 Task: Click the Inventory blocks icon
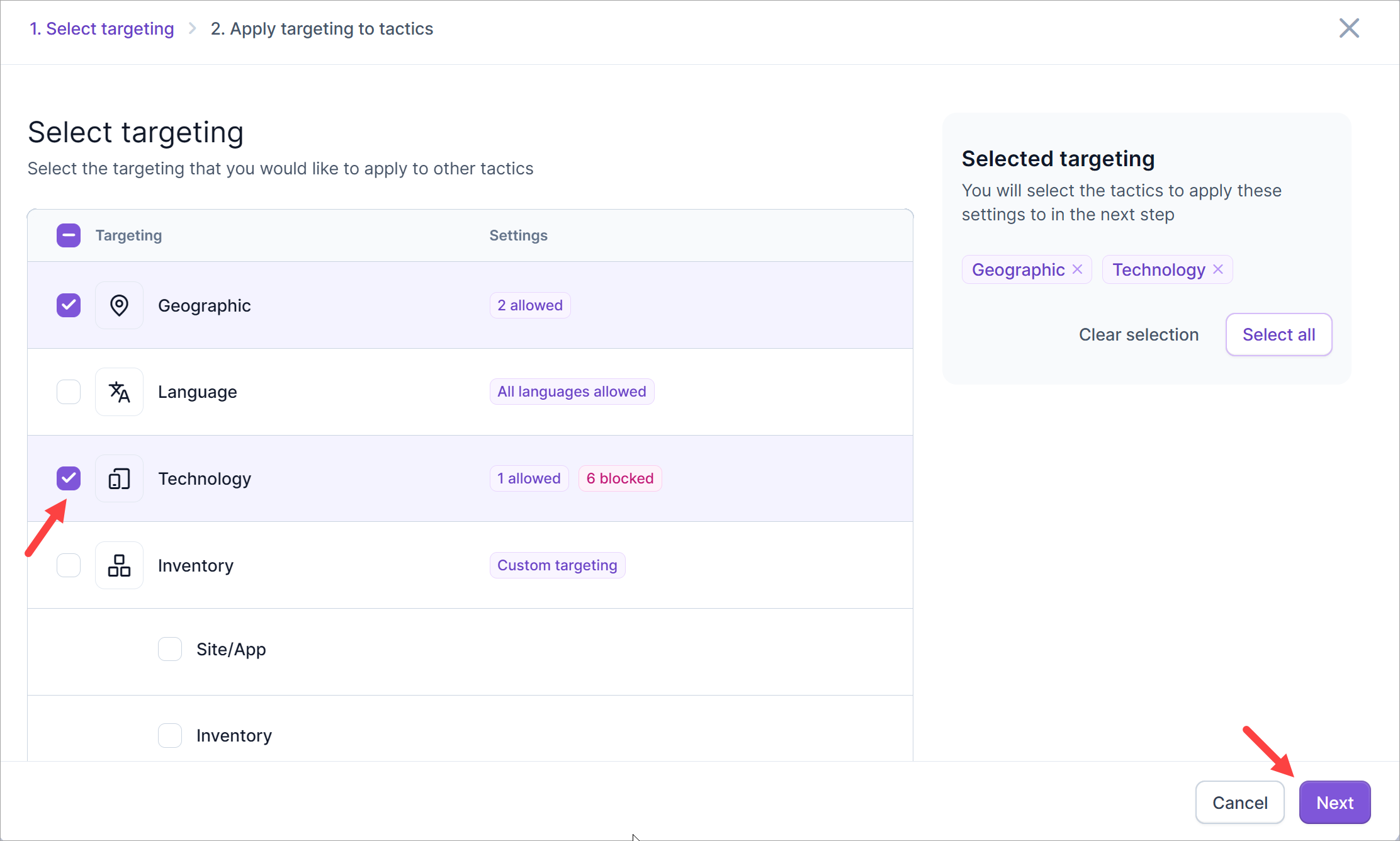(119, 565)
